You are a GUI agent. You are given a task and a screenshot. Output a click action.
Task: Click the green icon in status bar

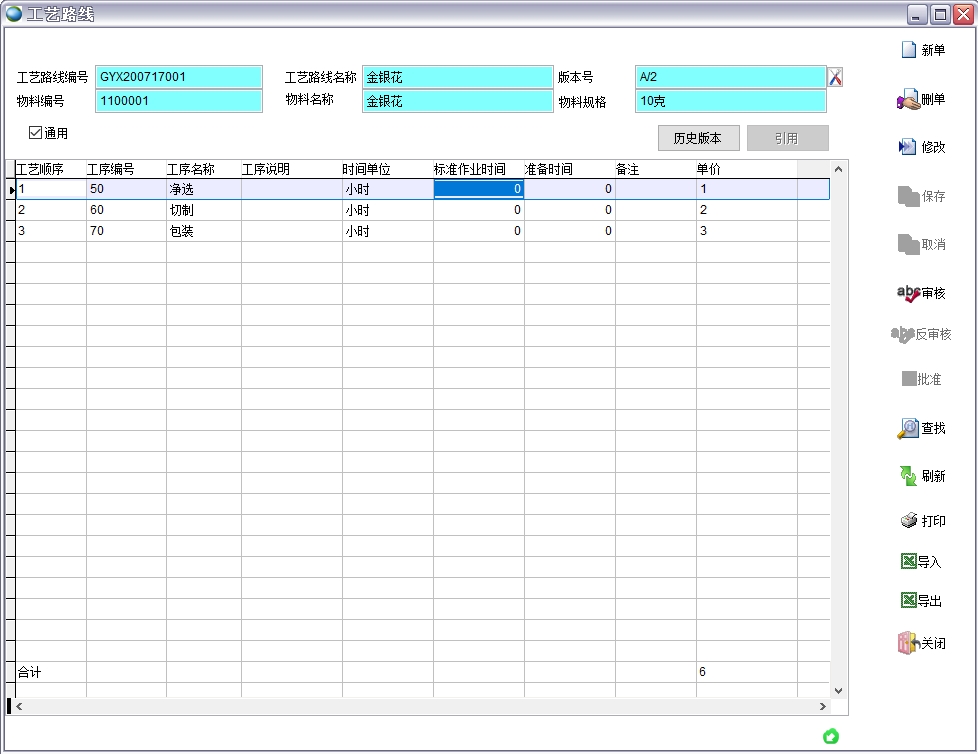[830, 736]
